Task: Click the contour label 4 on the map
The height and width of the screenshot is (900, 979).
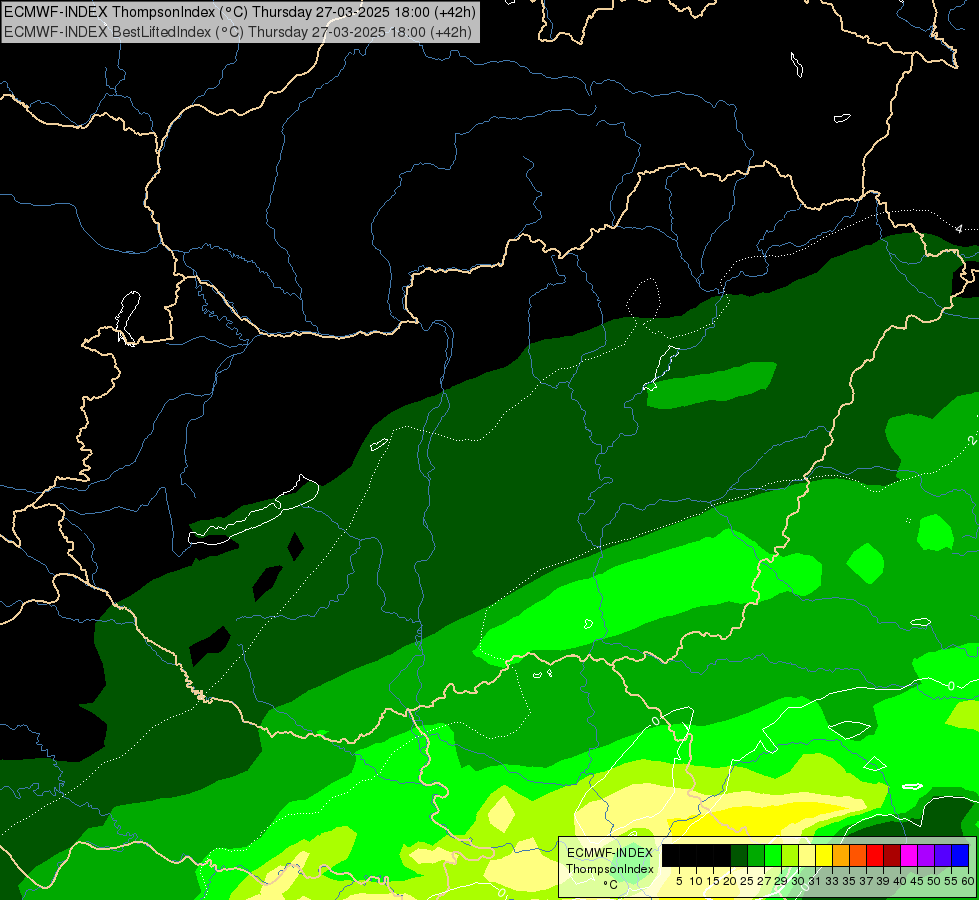Action: click(x=959, y=229)
